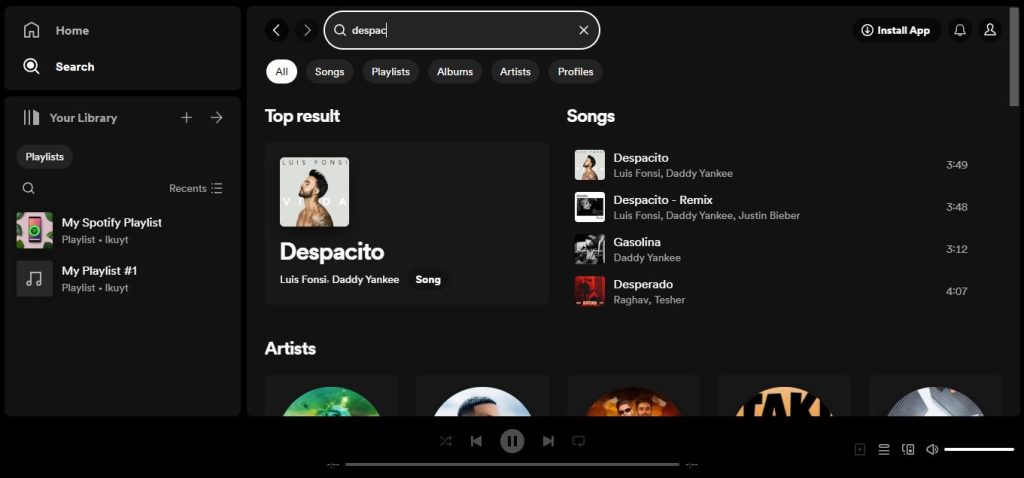Click the volume slider
The width and height of the screenshot is (1024, 478).
[979, 449]
